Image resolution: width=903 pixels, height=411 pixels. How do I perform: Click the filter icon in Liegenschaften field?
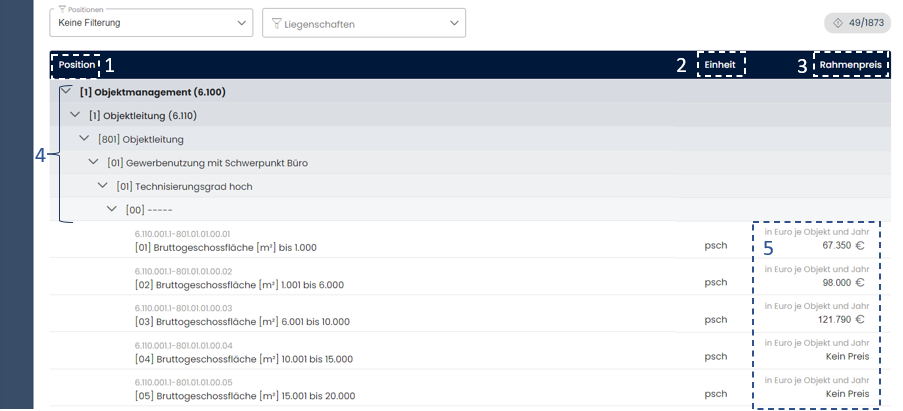278,23
